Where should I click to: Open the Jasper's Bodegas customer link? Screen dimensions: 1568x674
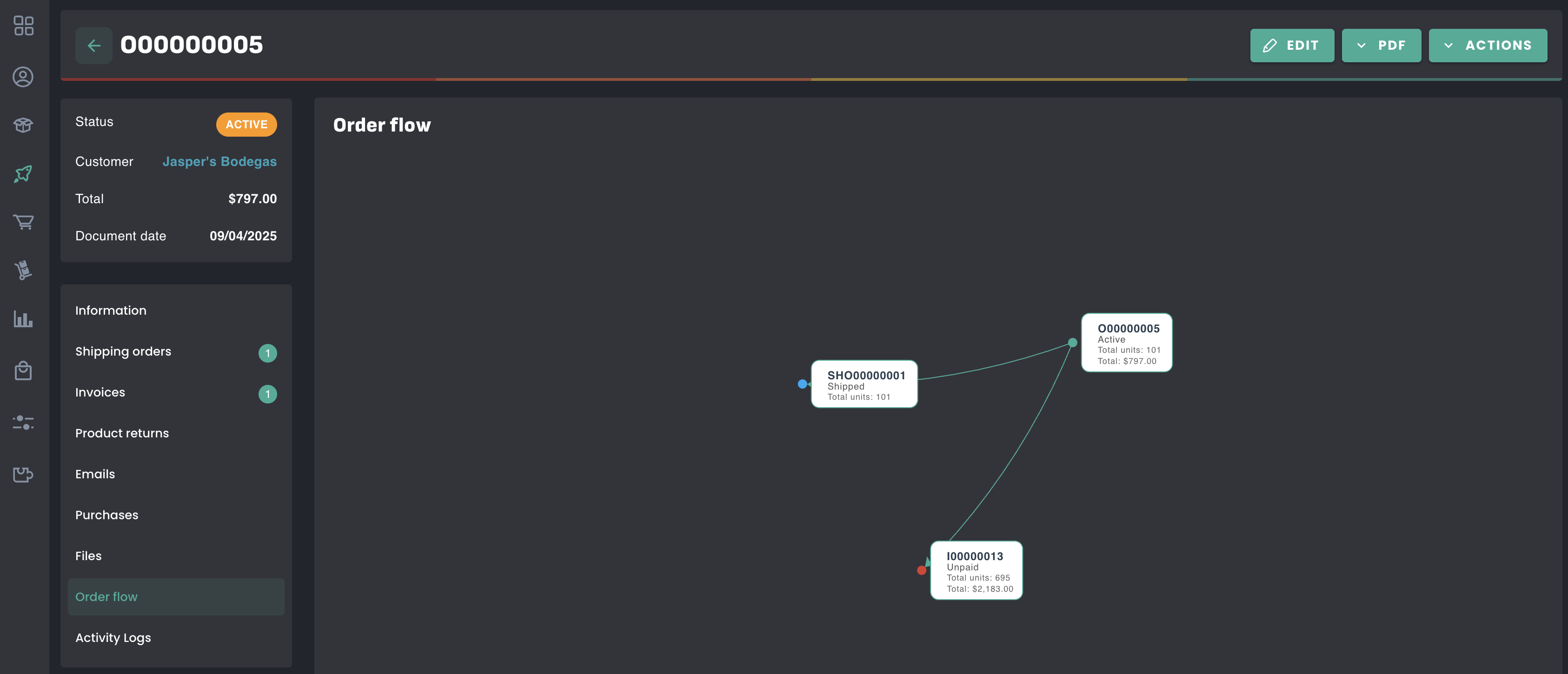219,162
